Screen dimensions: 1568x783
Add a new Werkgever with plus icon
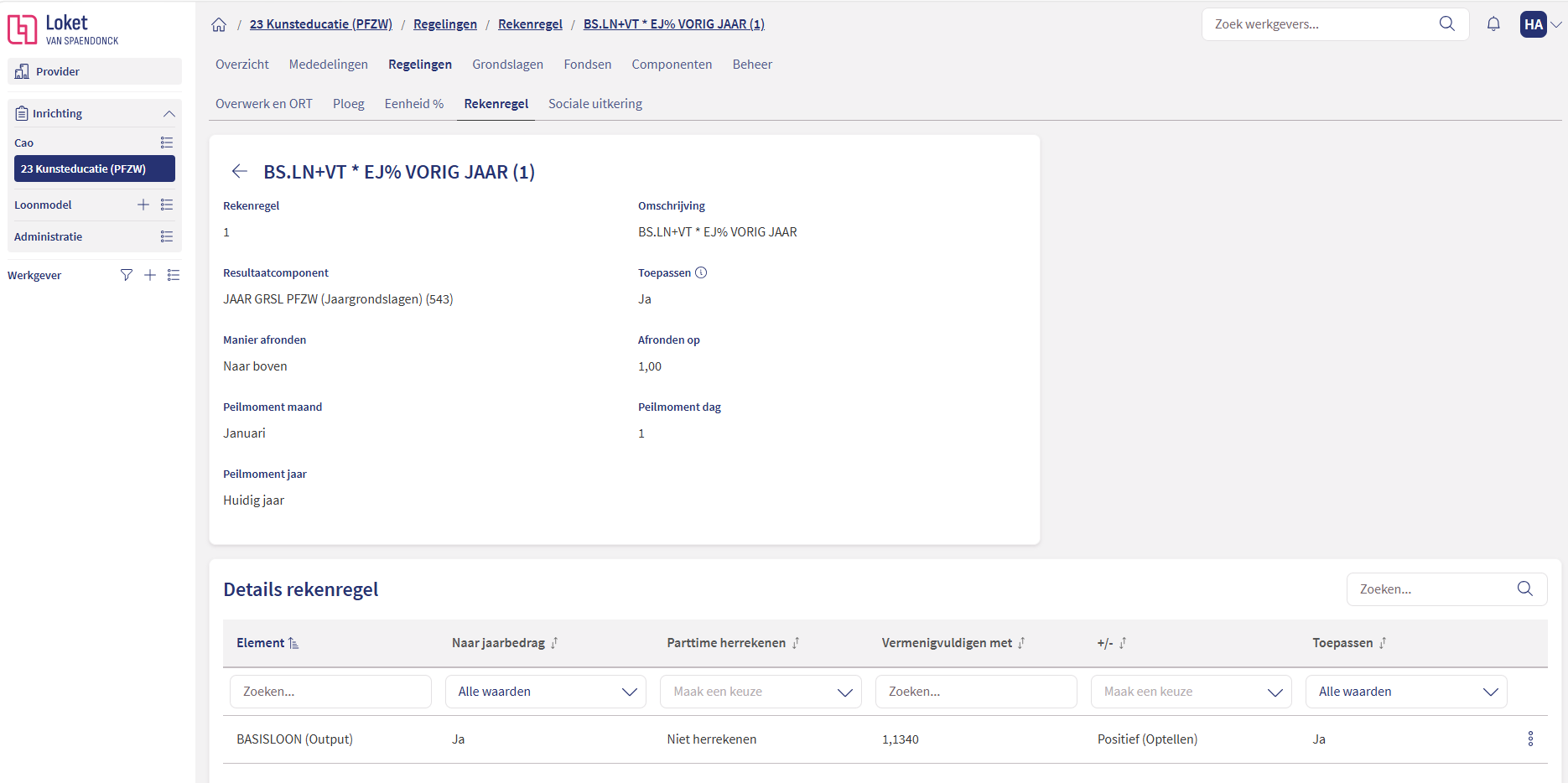[x=150, y=275]
